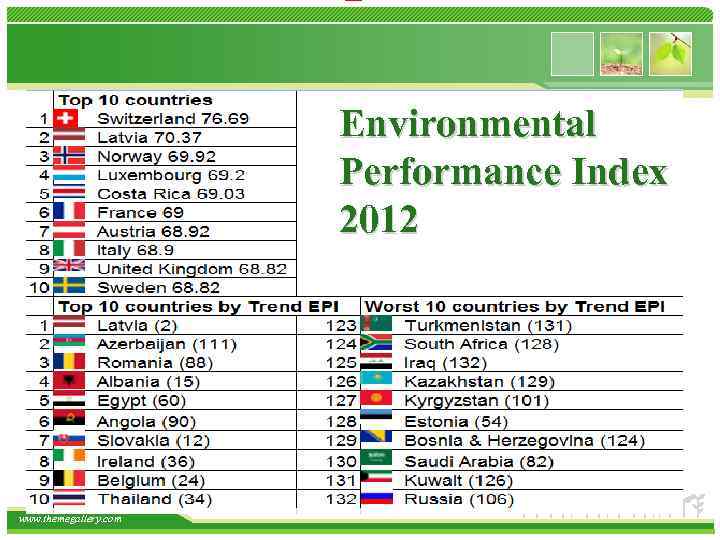Image resolution: width=720 pixels, height=540 pixels.
Task: Click the blank green square in header
Action: 572,54
